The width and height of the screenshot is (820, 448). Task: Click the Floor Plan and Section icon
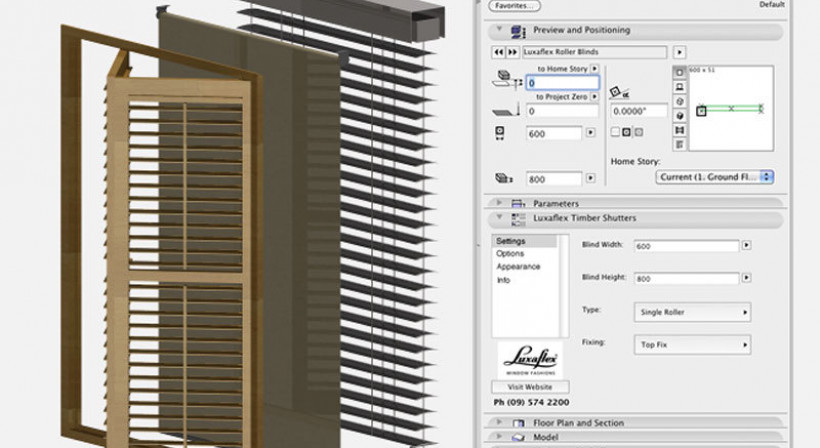coord(518,423)
